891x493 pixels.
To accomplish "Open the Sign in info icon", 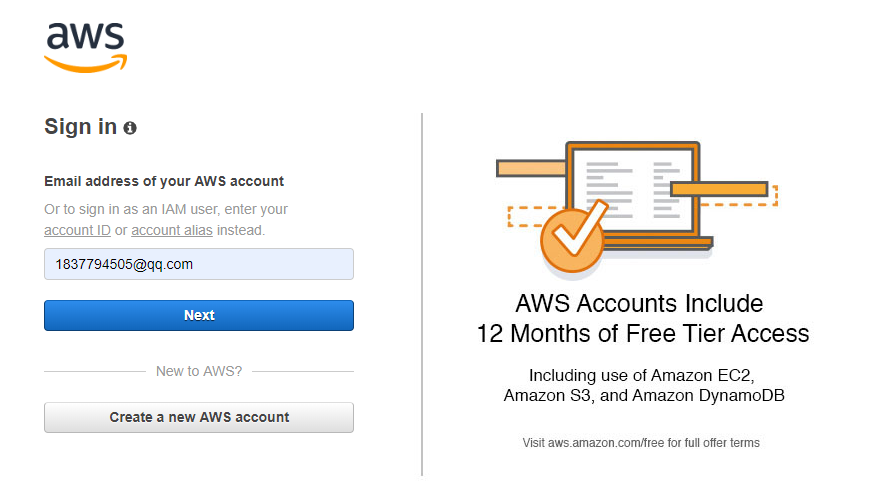I will click(x=130, y=128).
